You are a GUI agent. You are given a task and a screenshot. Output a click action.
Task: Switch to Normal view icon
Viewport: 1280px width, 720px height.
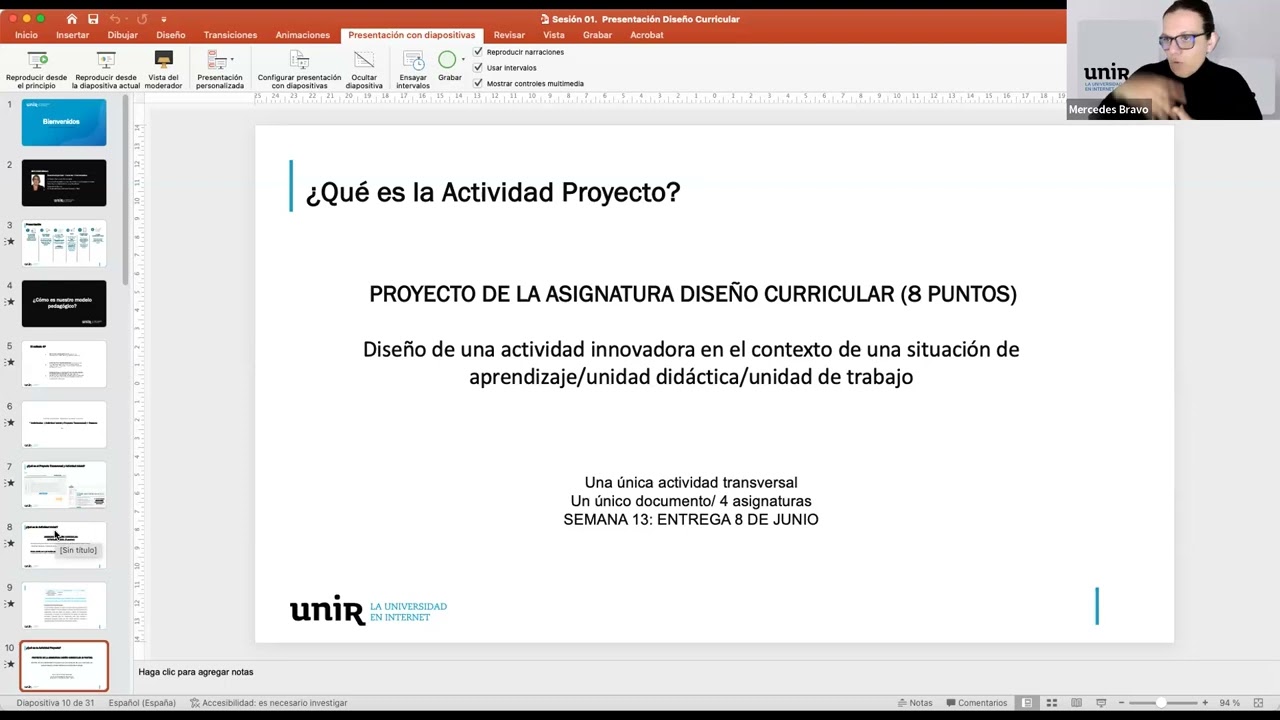(1026, 703)
